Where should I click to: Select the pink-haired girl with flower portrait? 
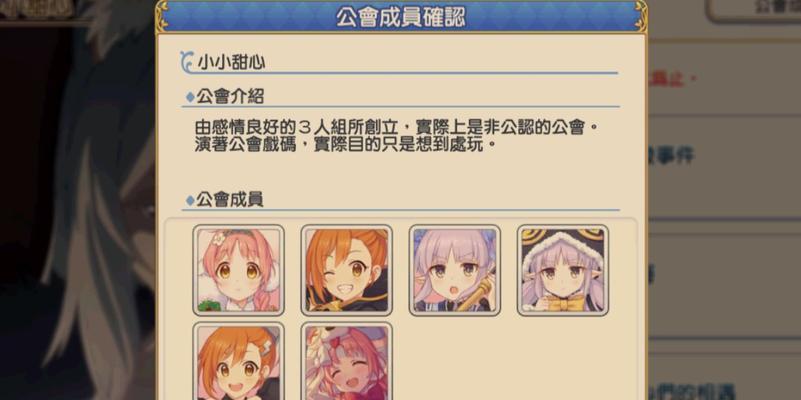(239, 270)
